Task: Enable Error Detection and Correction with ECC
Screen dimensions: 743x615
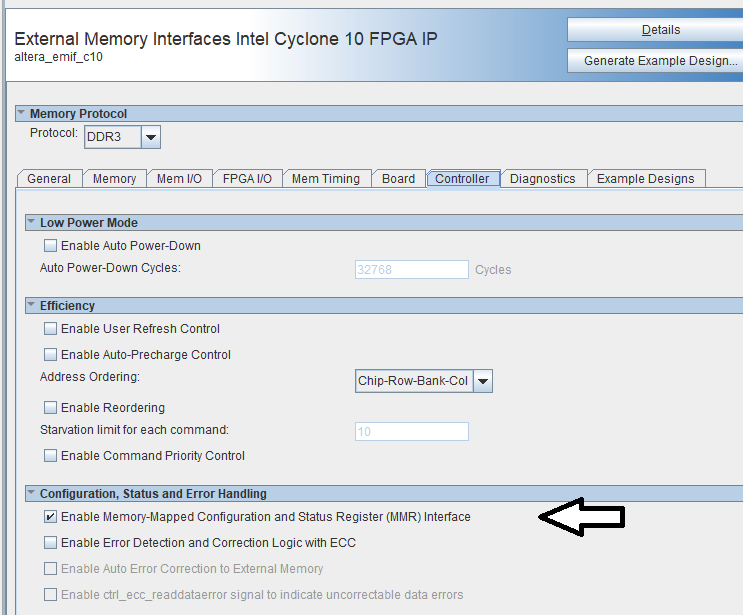Action: coord(50,543)
